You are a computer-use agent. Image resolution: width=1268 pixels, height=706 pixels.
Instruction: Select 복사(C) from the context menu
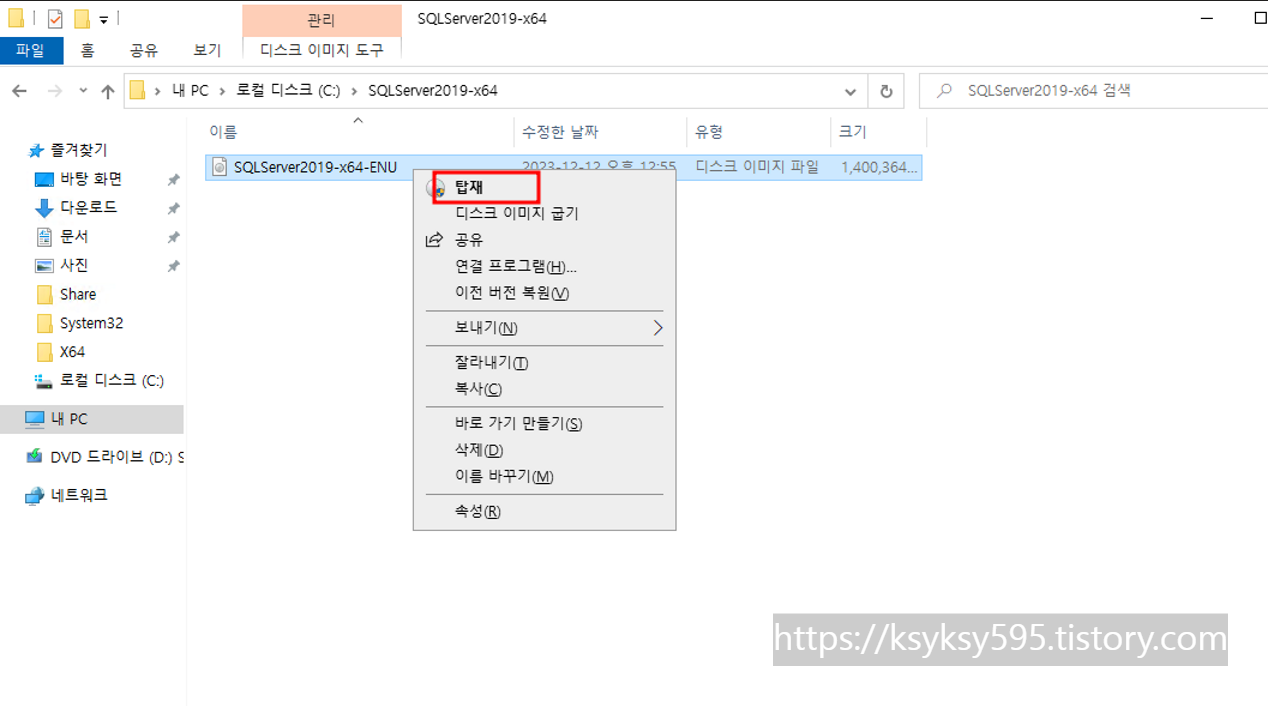tap(544, 389)
